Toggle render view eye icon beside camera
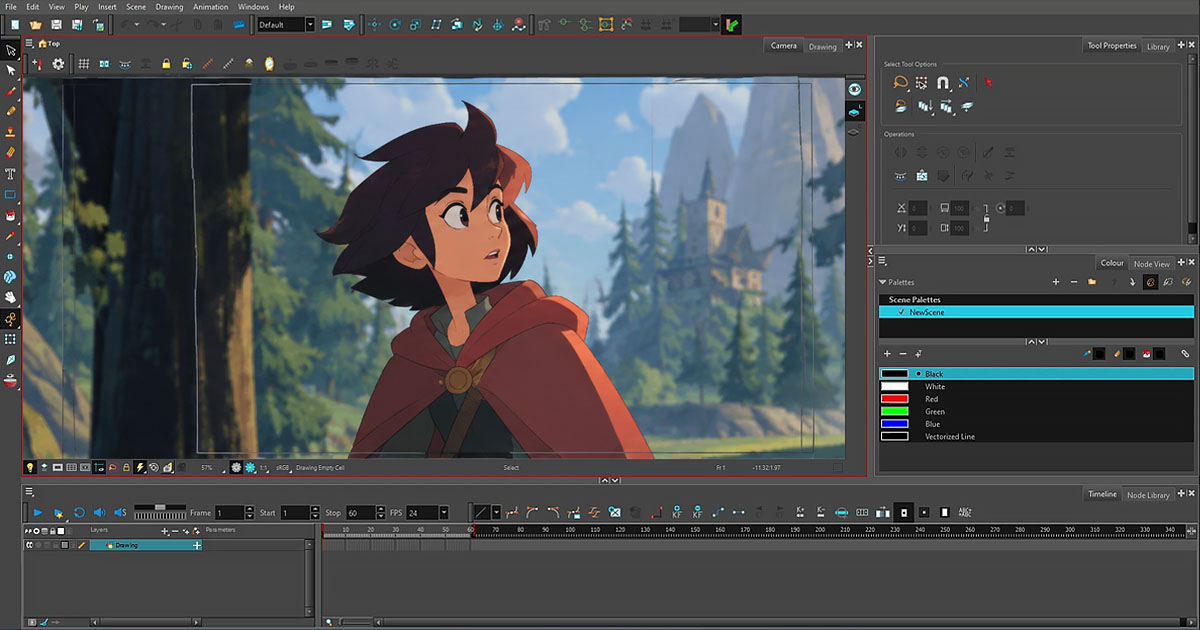Screen dimensions: 1200x630 [855, 89]
